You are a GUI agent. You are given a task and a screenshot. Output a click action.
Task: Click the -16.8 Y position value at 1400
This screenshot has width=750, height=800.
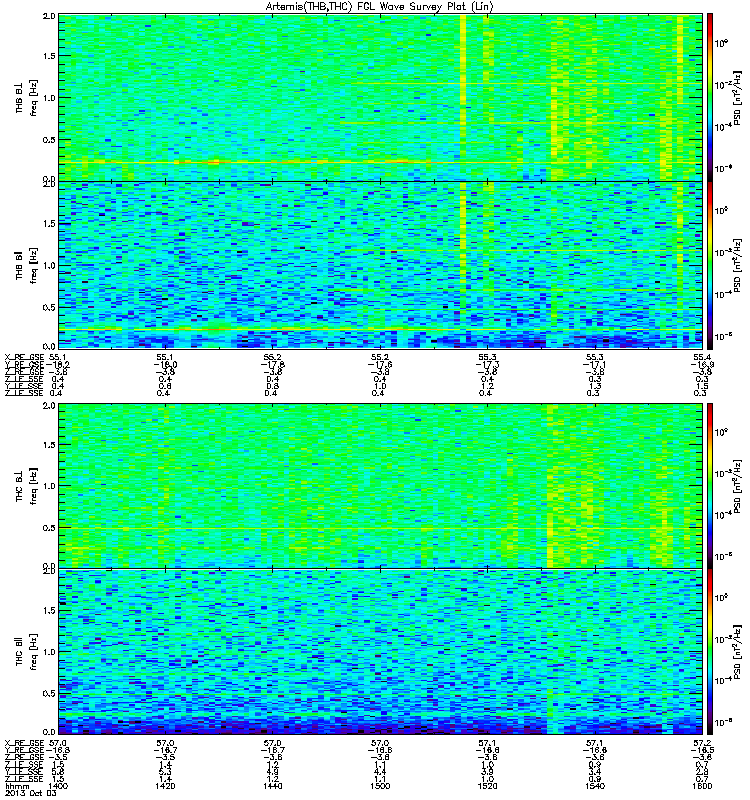tap(58, 750)
